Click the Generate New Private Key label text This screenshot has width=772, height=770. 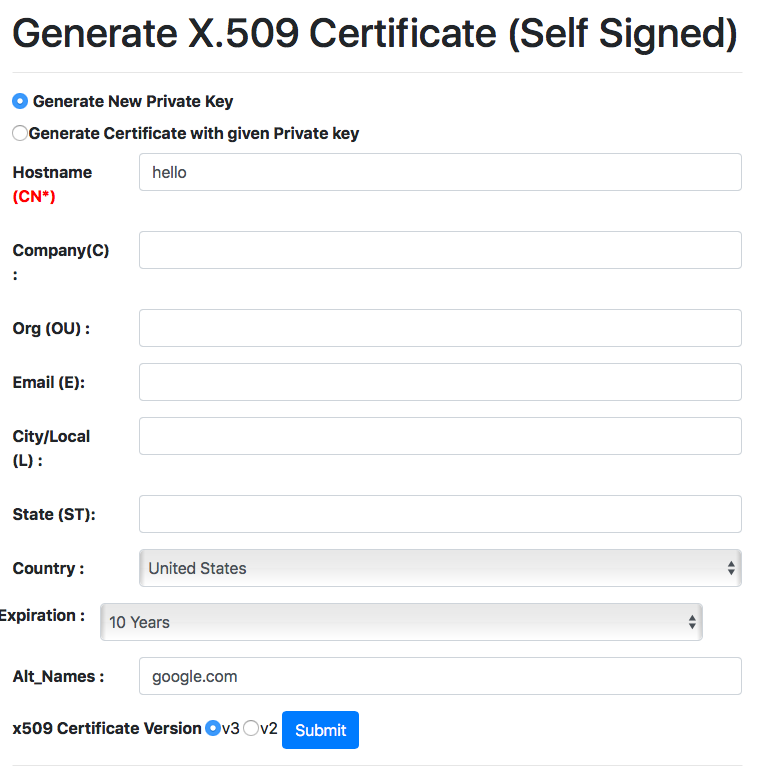click(x=133, y=101)
